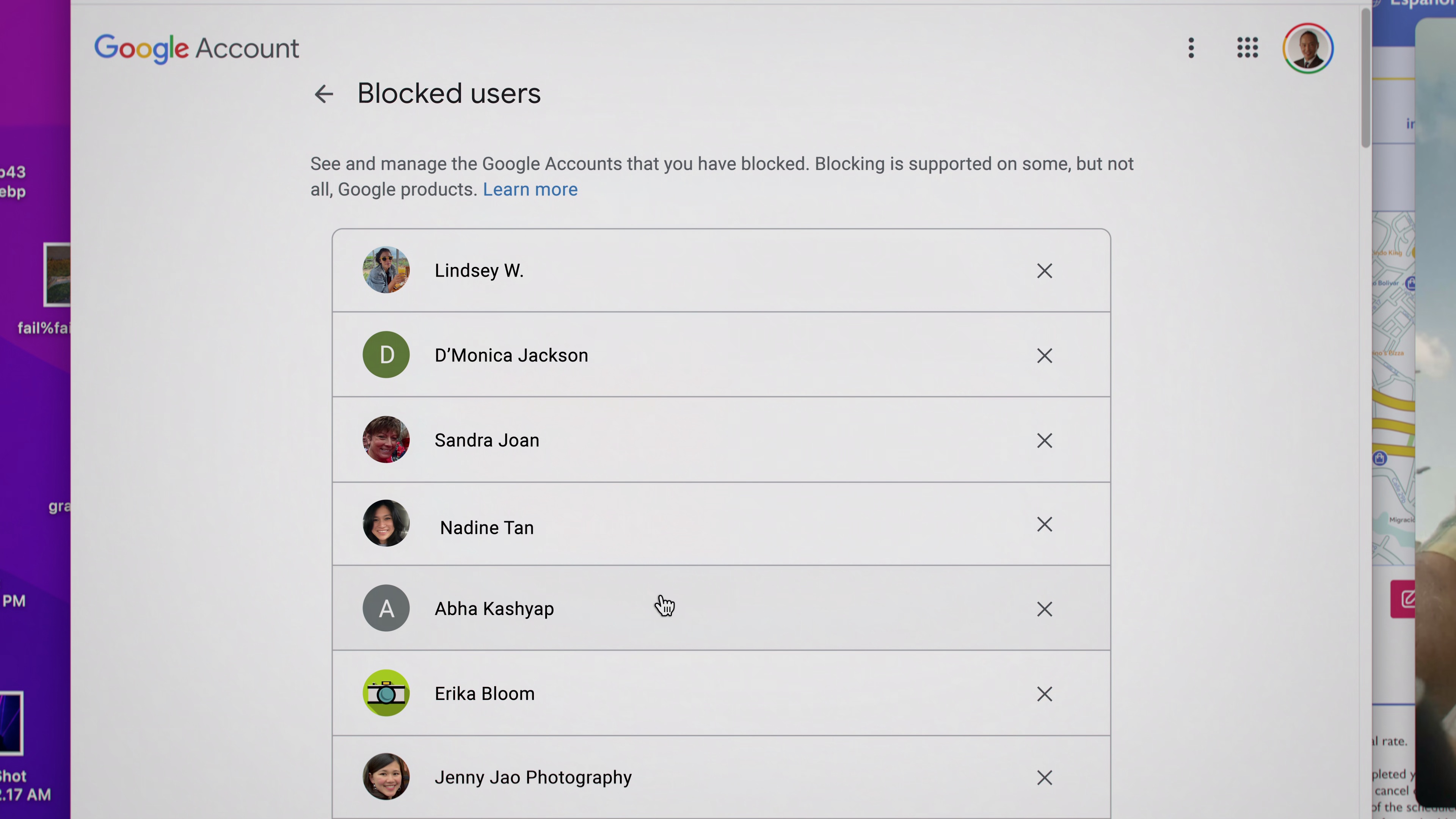Select the desktop image thumbnail file
This screenshot has width=1456, height=819.
click(58, 275)
